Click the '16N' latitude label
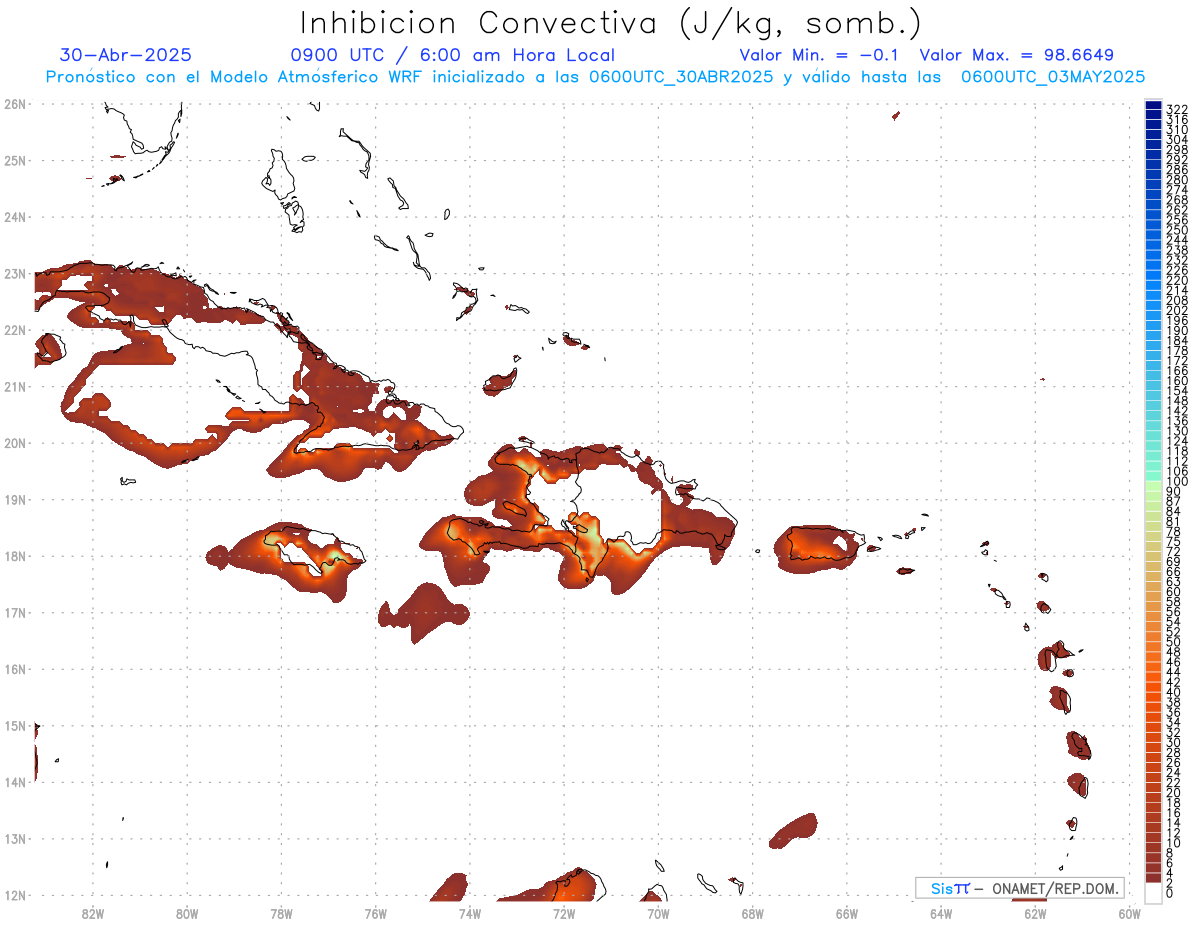Screen dimensions: 1200x927 coord(15,669)
